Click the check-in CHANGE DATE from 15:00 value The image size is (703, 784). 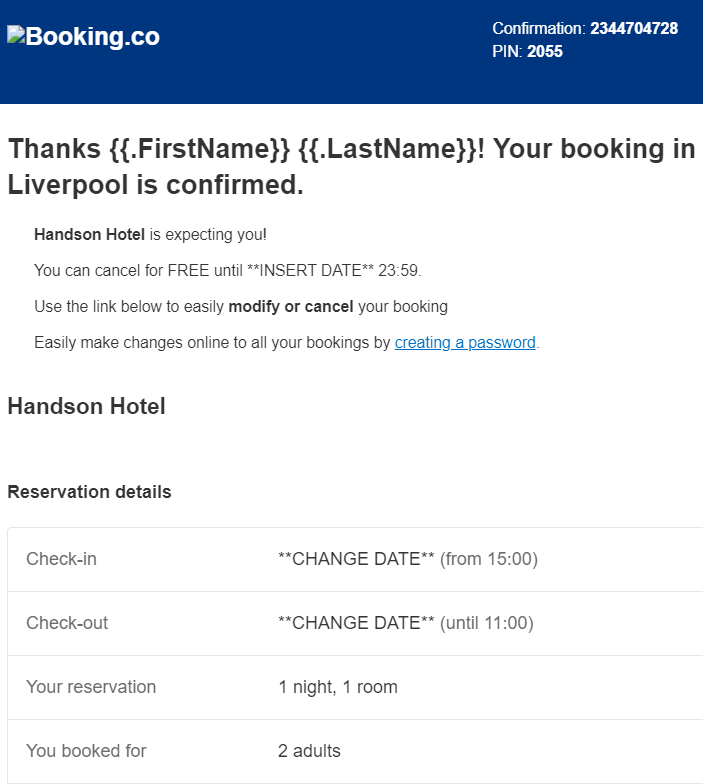tap(408, 559)
